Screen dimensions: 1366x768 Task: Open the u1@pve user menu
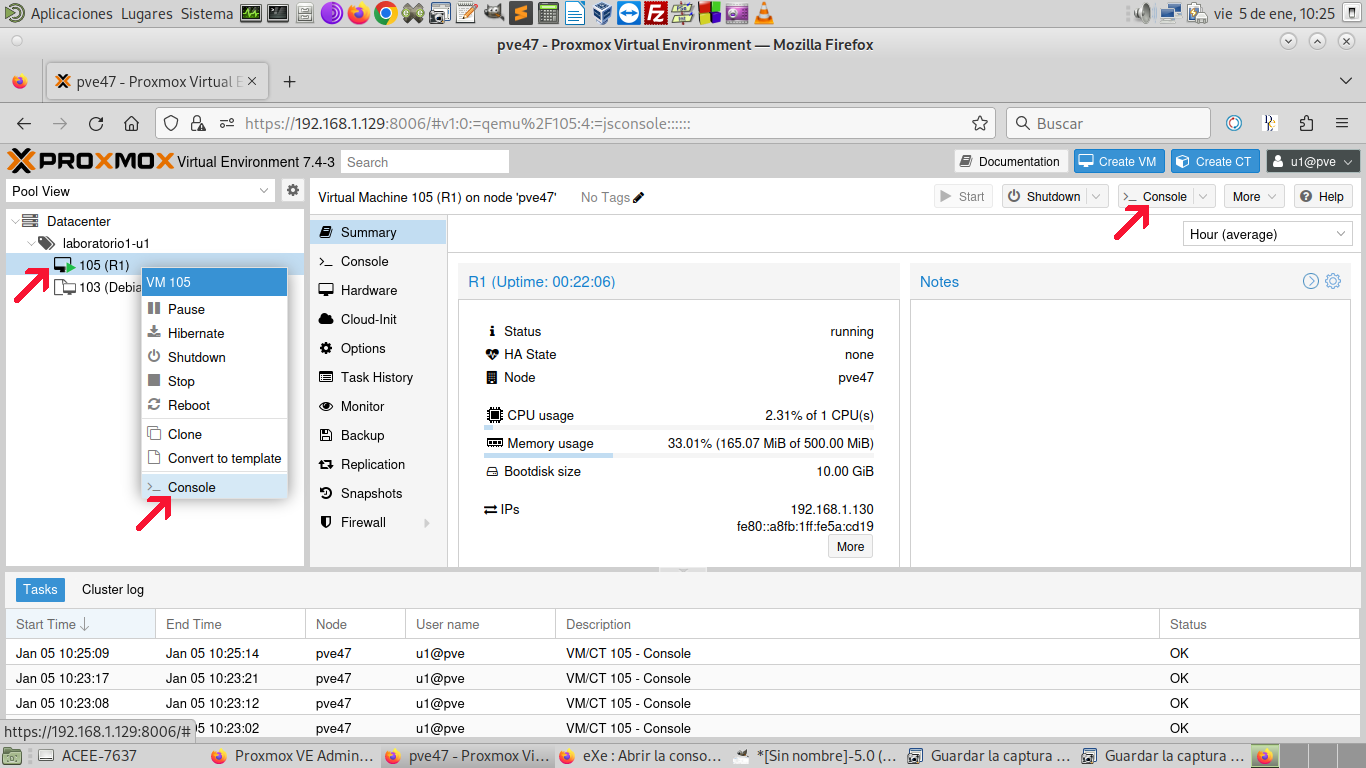(x=1313, y=162)
